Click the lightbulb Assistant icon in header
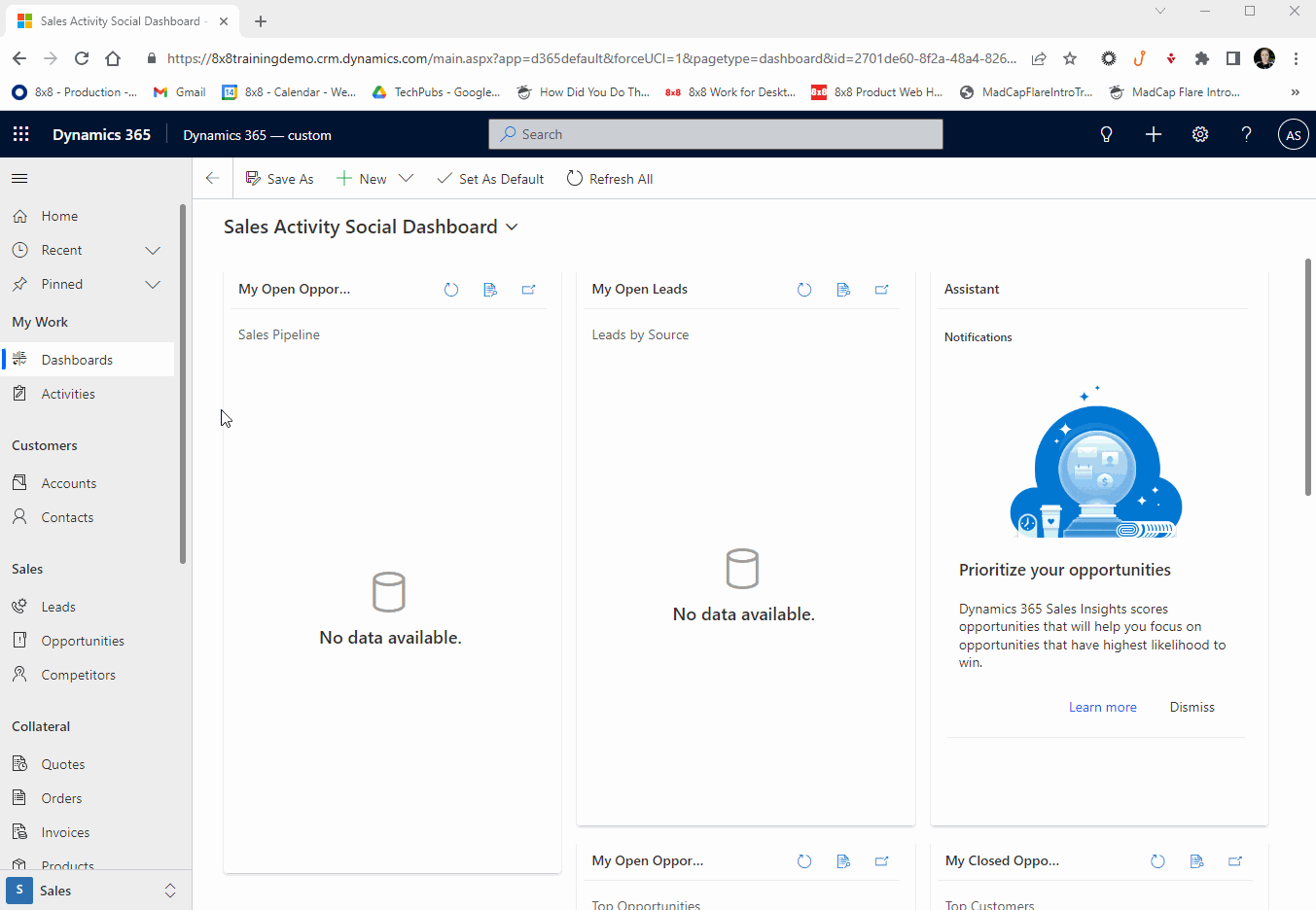1316x910 pixels. (1106, 134)
